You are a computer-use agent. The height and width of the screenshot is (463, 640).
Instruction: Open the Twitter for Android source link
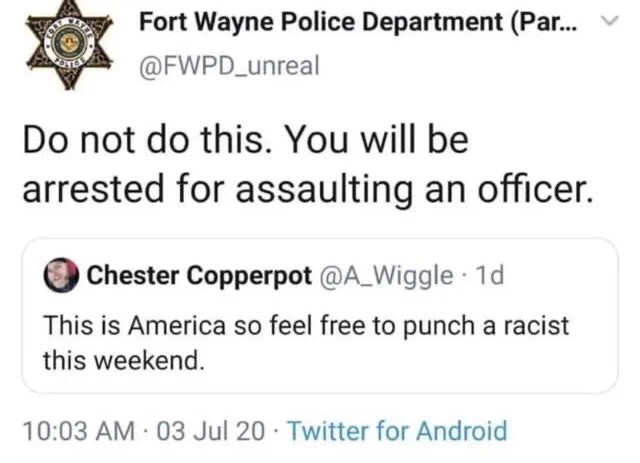coord(398,431)
